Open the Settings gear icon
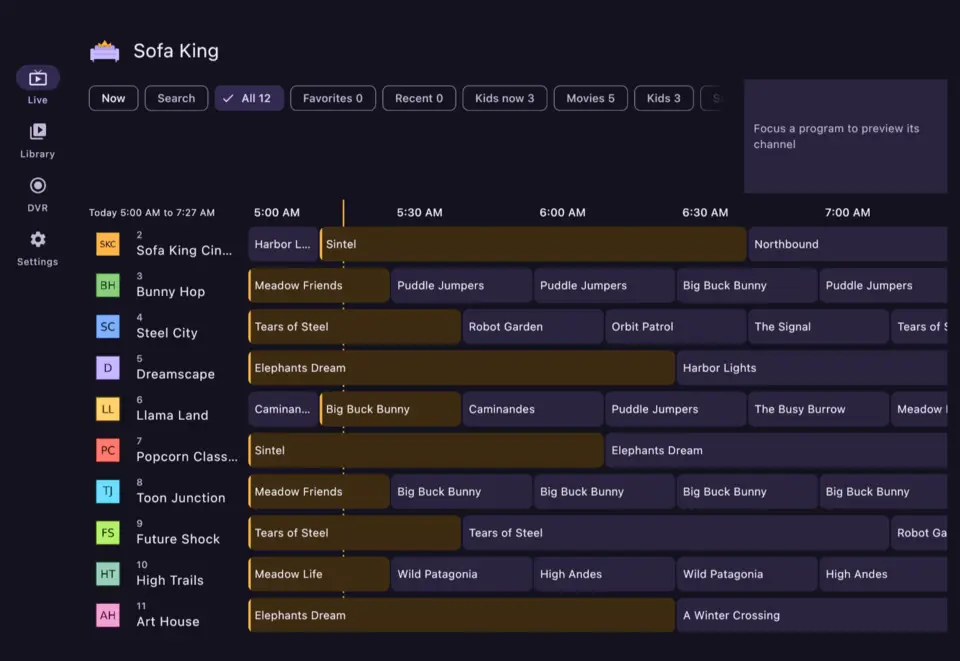 [37, 239]
